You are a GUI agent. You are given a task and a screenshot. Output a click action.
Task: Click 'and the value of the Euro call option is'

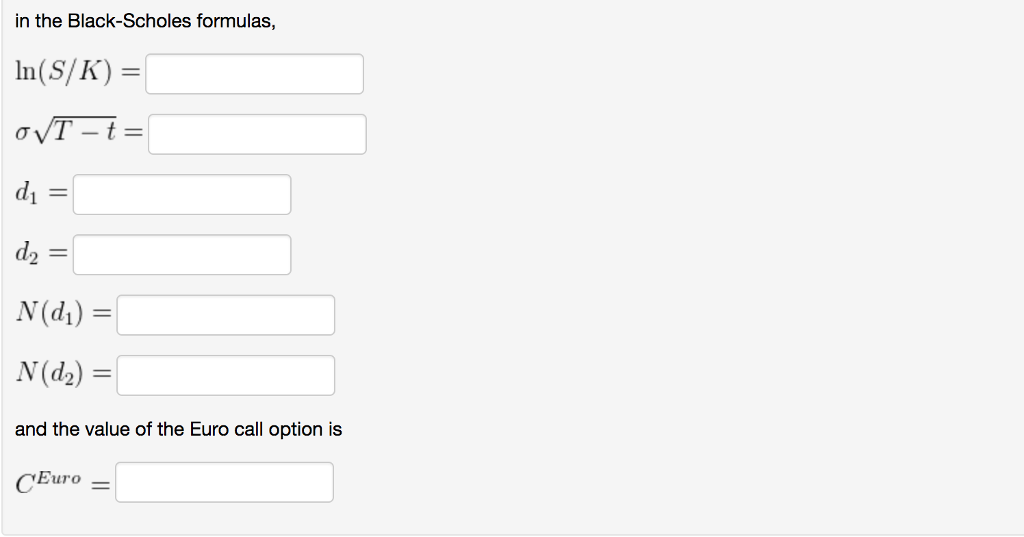pos(178,429)
